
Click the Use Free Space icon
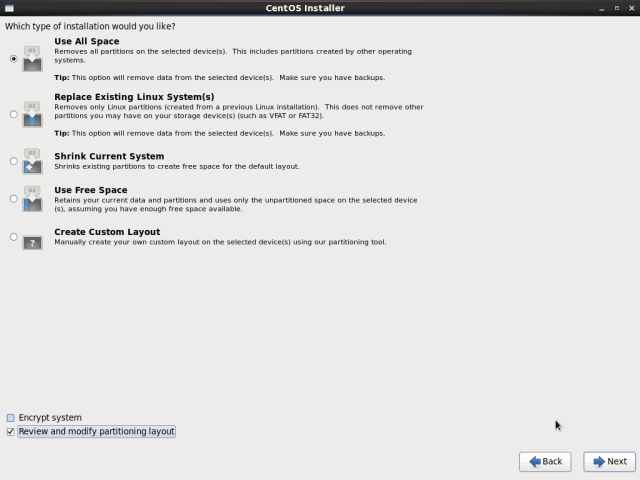(x=32, y=198)
